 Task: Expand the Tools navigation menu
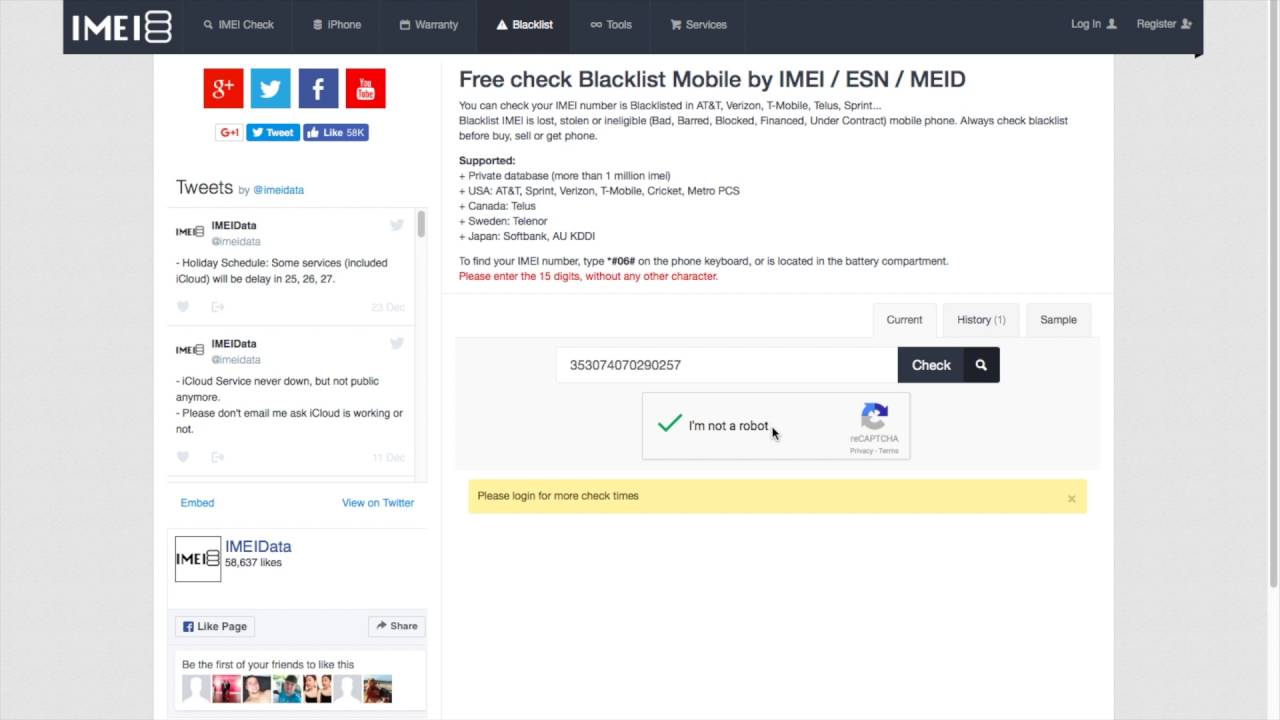pyautogui.click(x=611, y=25)
